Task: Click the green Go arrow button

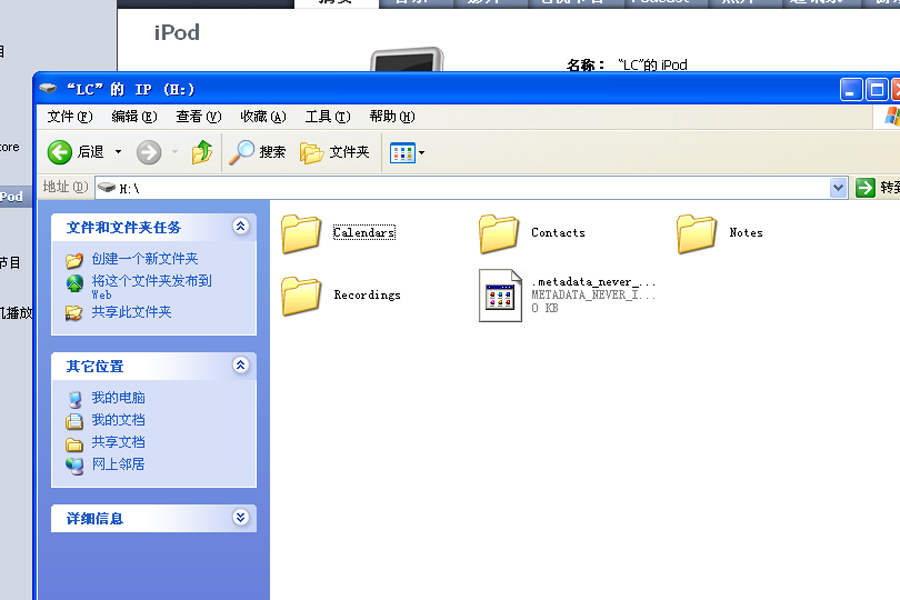Action: [x=865, y=188]
